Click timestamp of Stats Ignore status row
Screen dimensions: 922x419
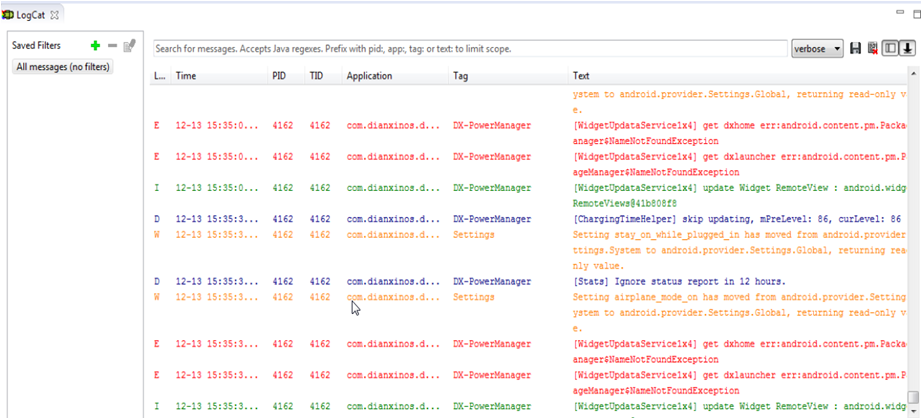tap(217, 281)
